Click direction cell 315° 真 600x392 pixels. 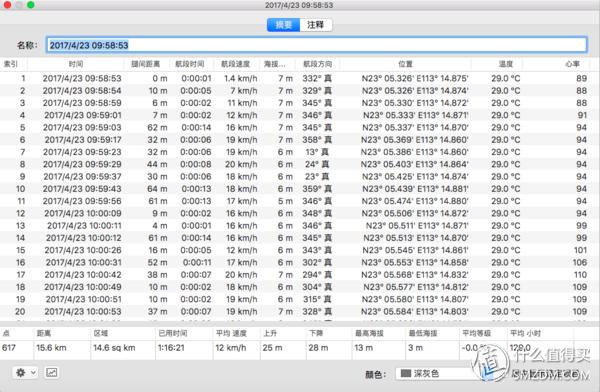(x=317, y=299)
